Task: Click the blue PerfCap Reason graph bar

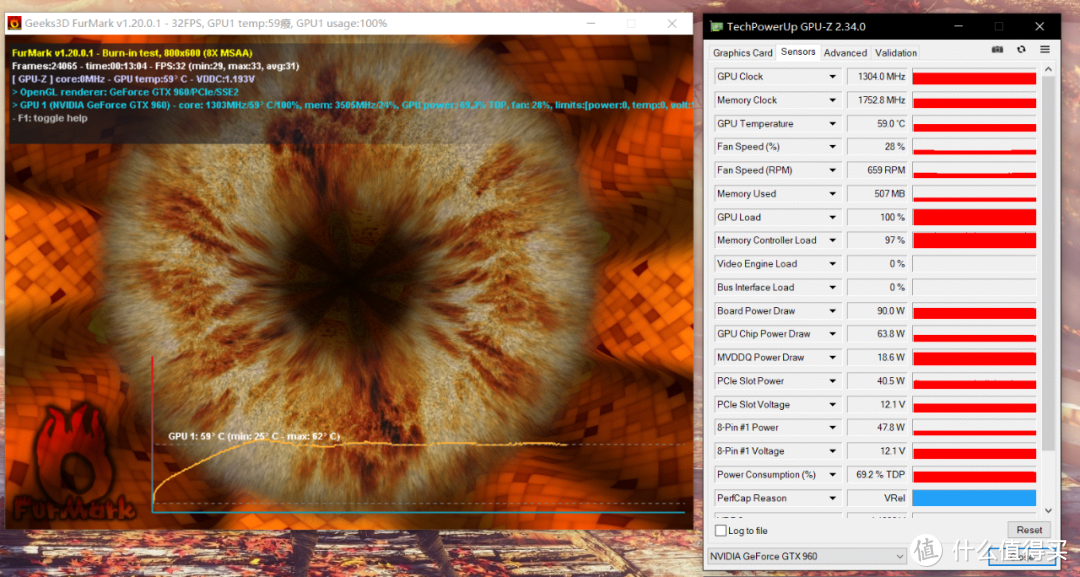Action: (x=974, y=498)
